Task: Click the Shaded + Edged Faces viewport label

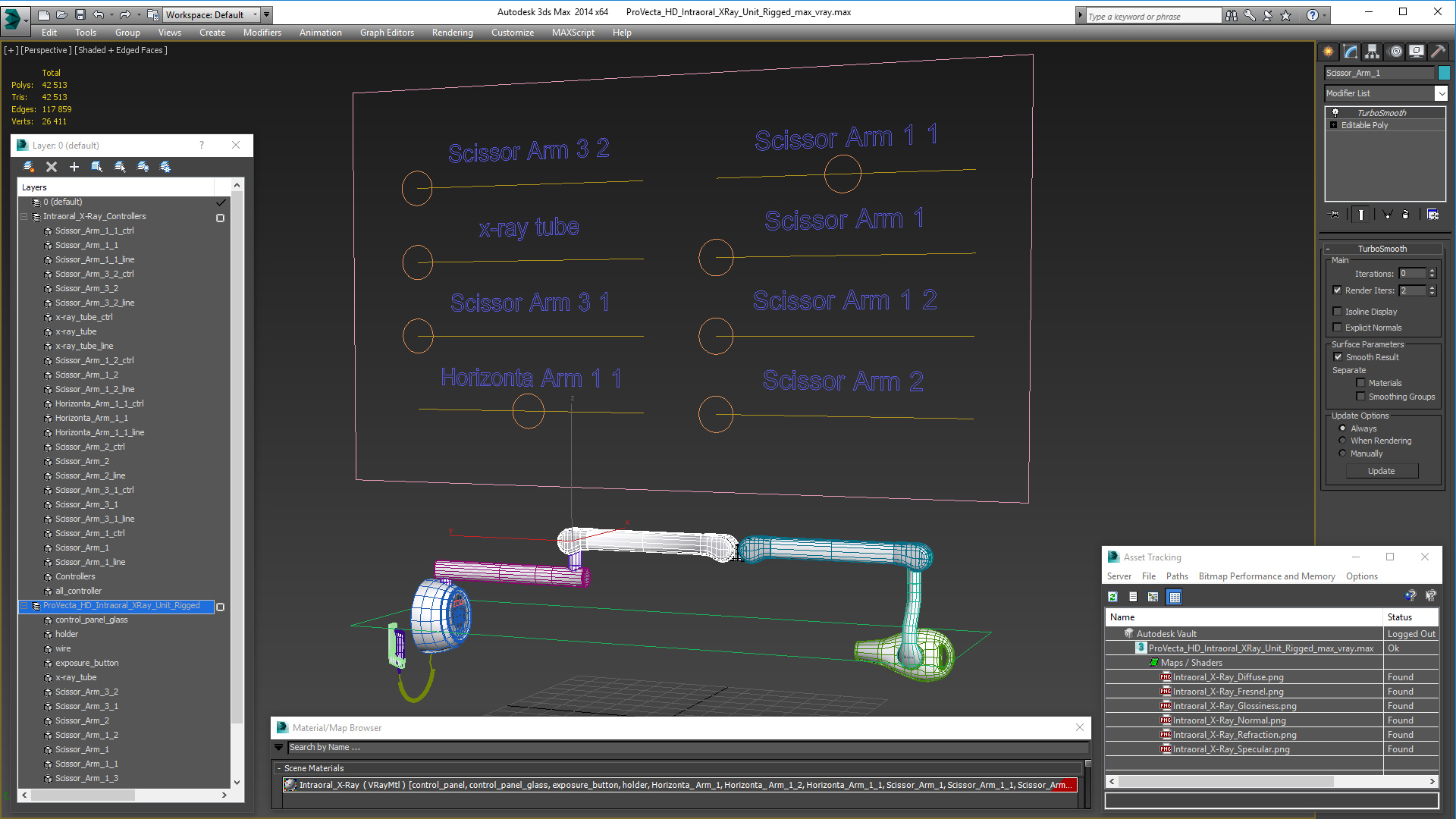Action: click(121, 50)
